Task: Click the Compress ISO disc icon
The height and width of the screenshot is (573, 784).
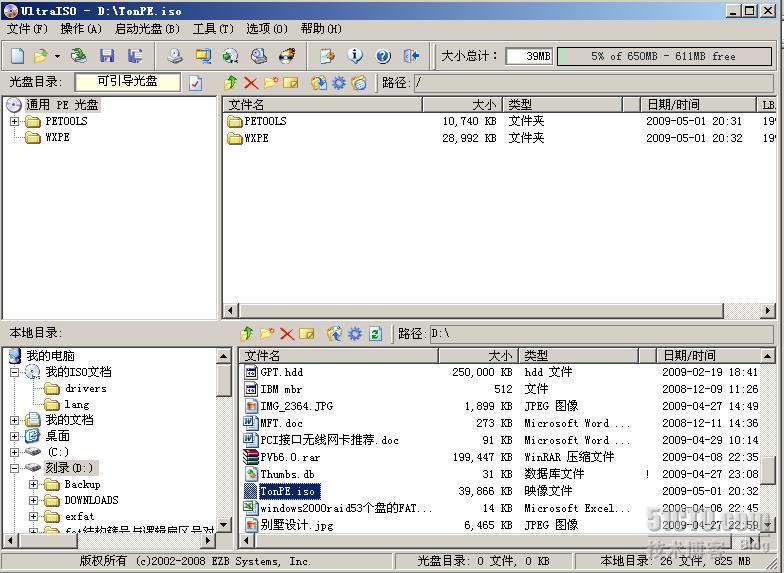Action: [x=230, y=56]
